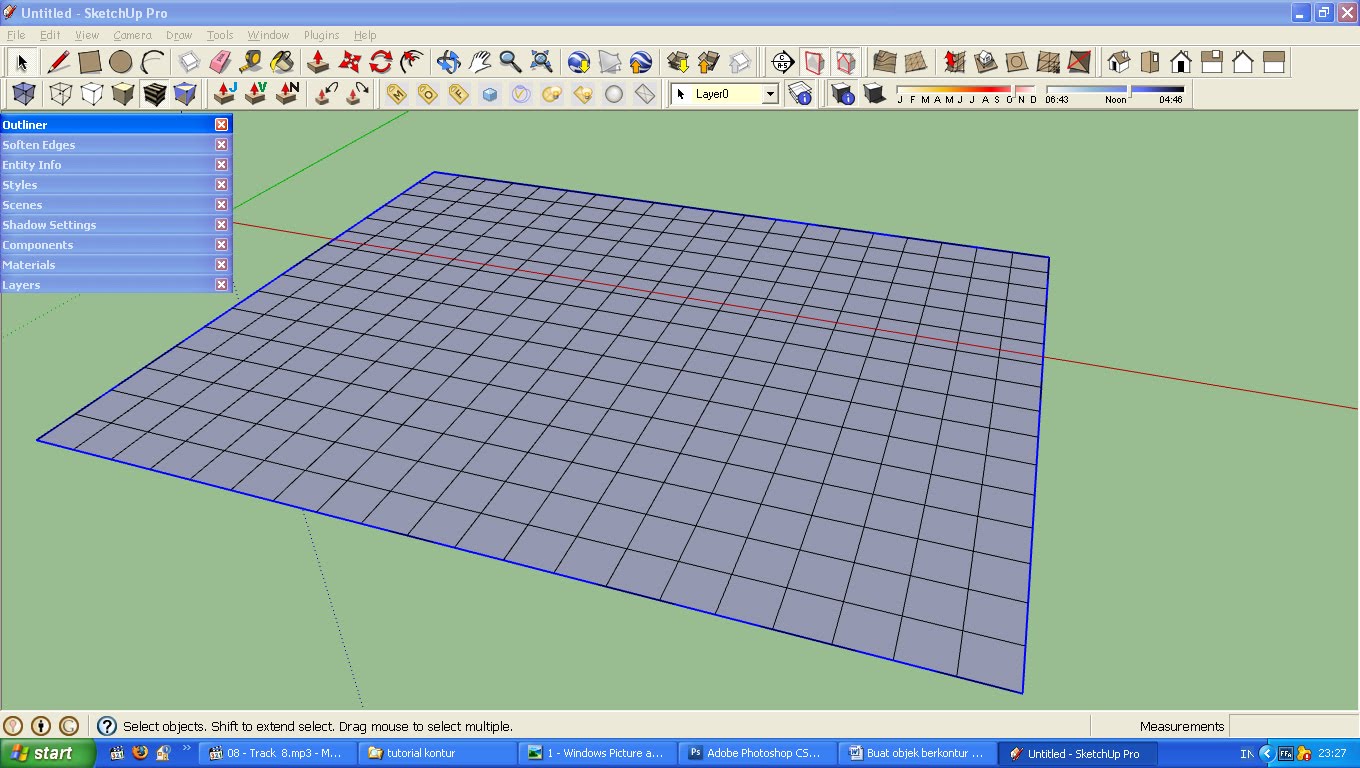
Task: Activate the Tape Measure tool
Action: click(251, 62)
